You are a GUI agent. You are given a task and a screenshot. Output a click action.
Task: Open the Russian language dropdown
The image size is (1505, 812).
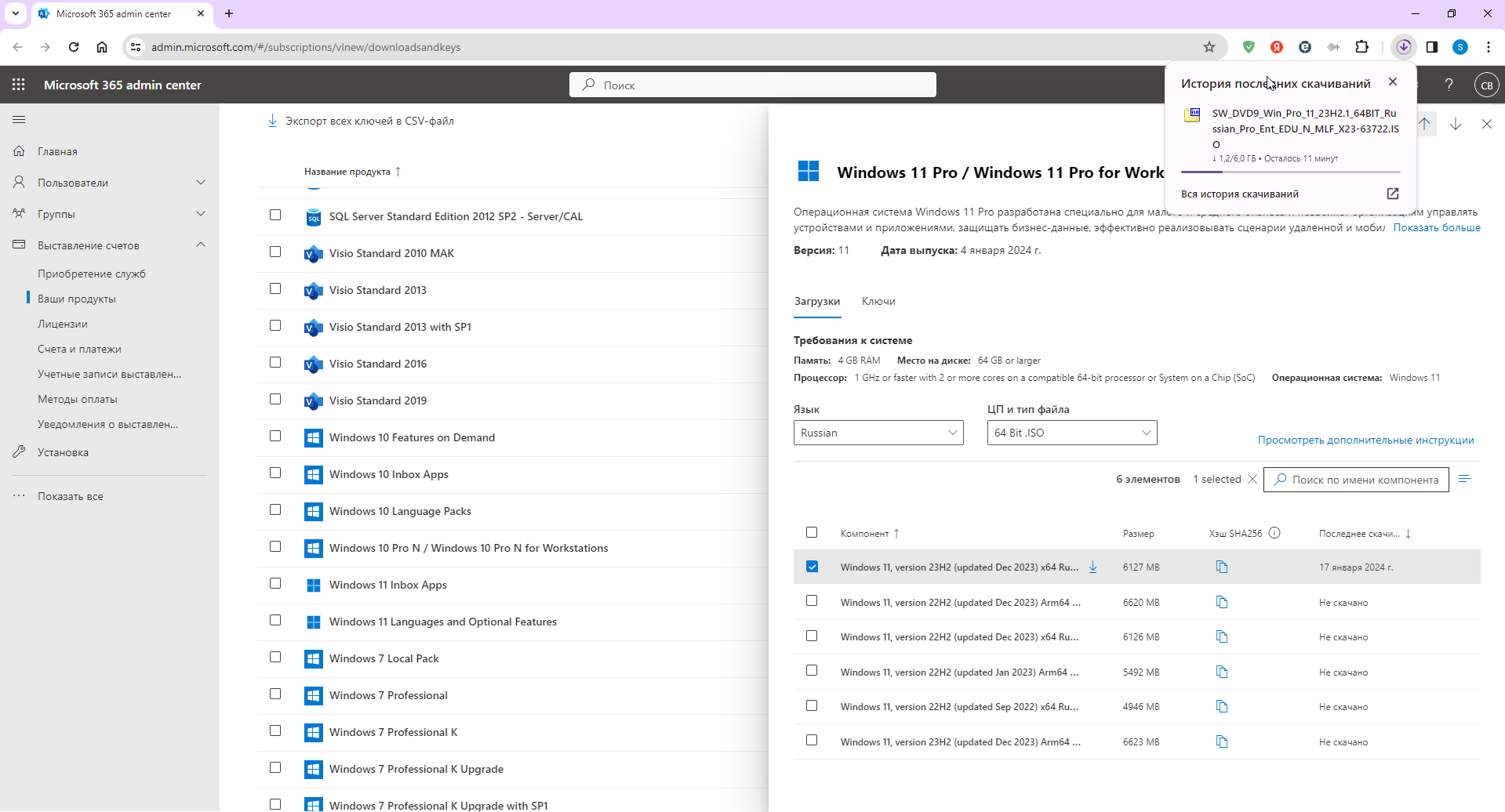(x=878, y=433)
